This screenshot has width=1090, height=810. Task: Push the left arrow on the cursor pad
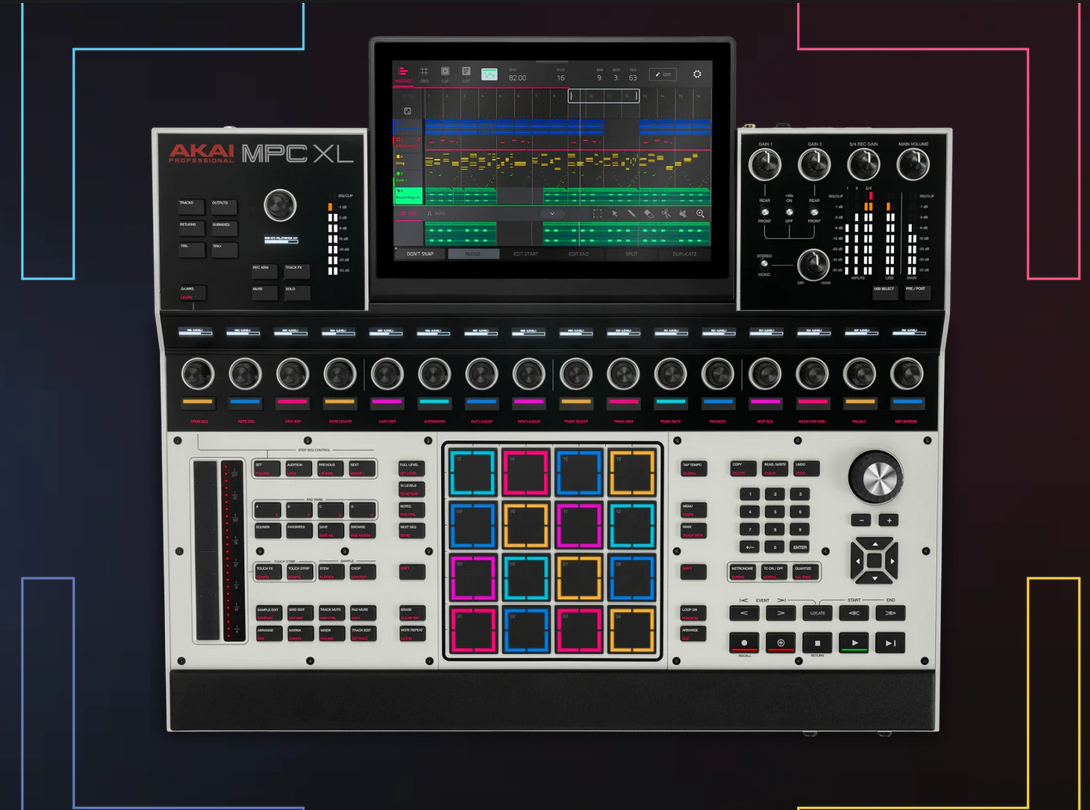tap(858, 560)
